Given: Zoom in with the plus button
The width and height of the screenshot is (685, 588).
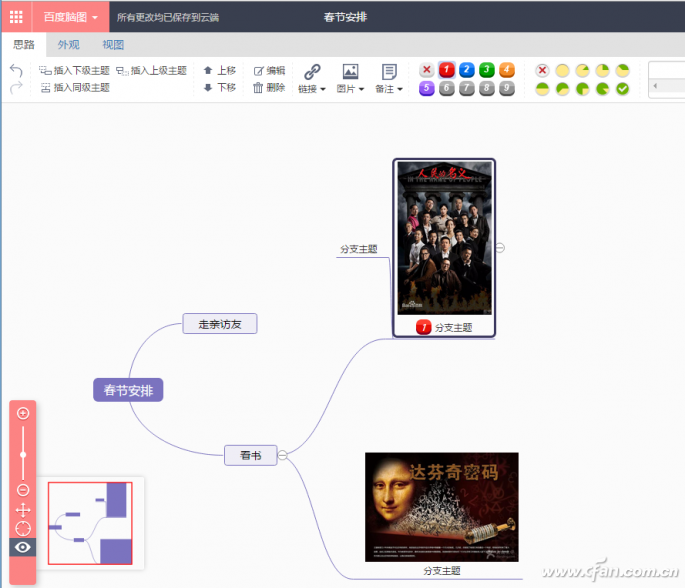Looking at the screenshot, I should tap(23, 413).
